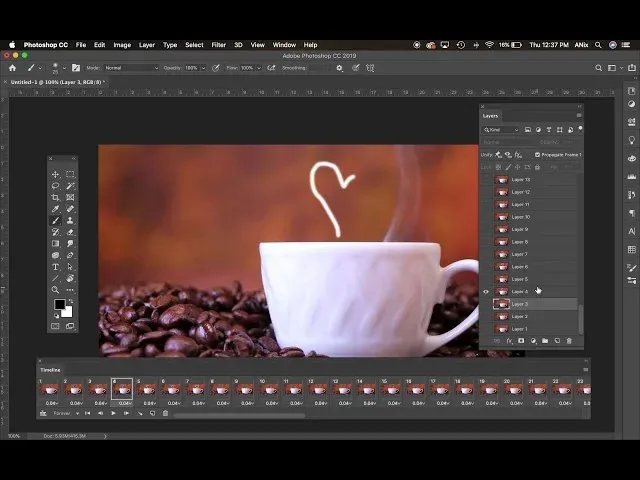
Task: Toggle visibility of Layer 3
Action: tap(486, 304)
